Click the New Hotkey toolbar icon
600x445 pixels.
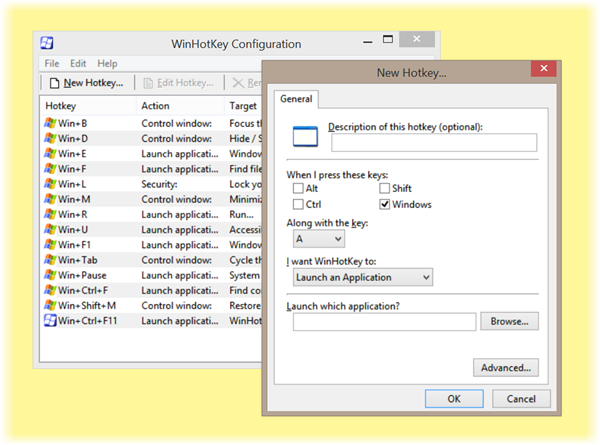[52, 82]
